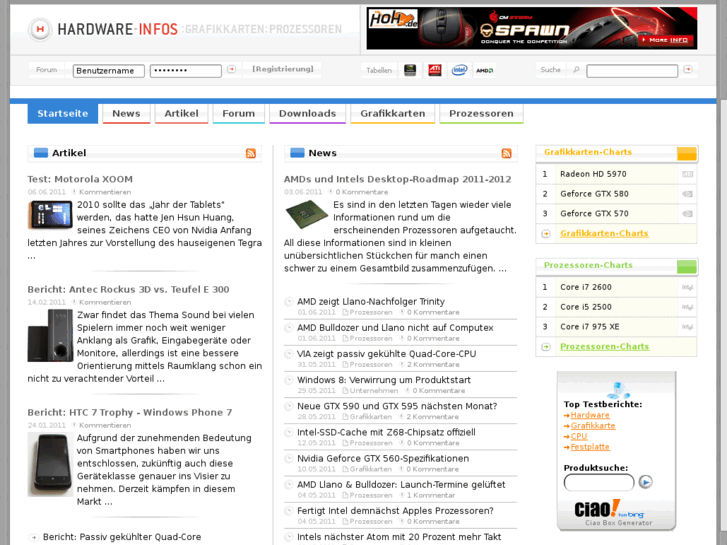
Task: Open the Artikel tab
Action: tap(181, 114)
